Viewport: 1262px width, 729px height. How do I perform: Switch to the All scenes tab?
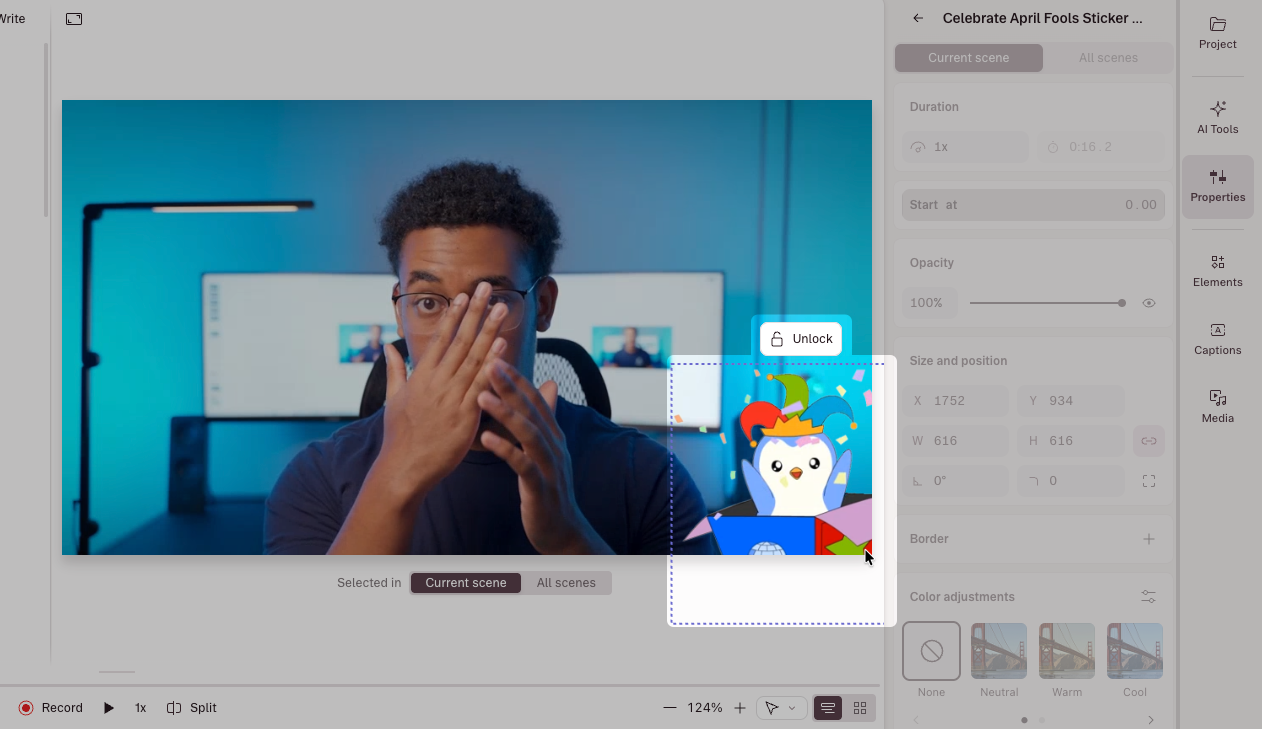pos(1108,57)
